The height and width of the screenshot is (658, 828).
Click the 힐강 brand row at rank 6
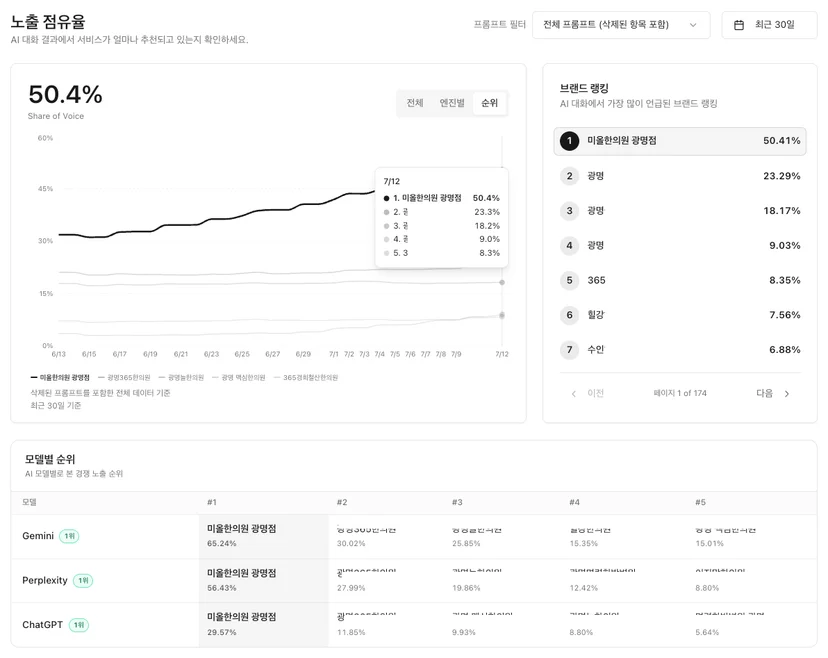click(680, 315)
